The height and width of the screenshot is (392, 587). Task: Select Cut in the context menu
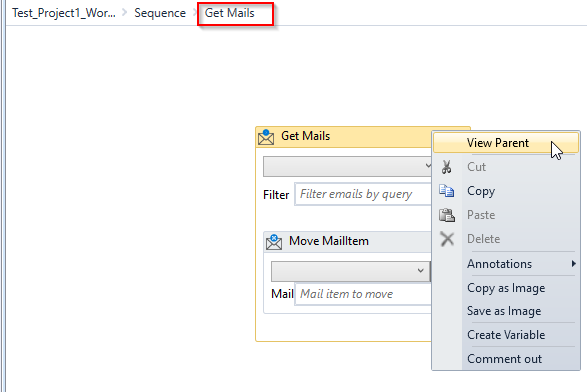point(506,167)
